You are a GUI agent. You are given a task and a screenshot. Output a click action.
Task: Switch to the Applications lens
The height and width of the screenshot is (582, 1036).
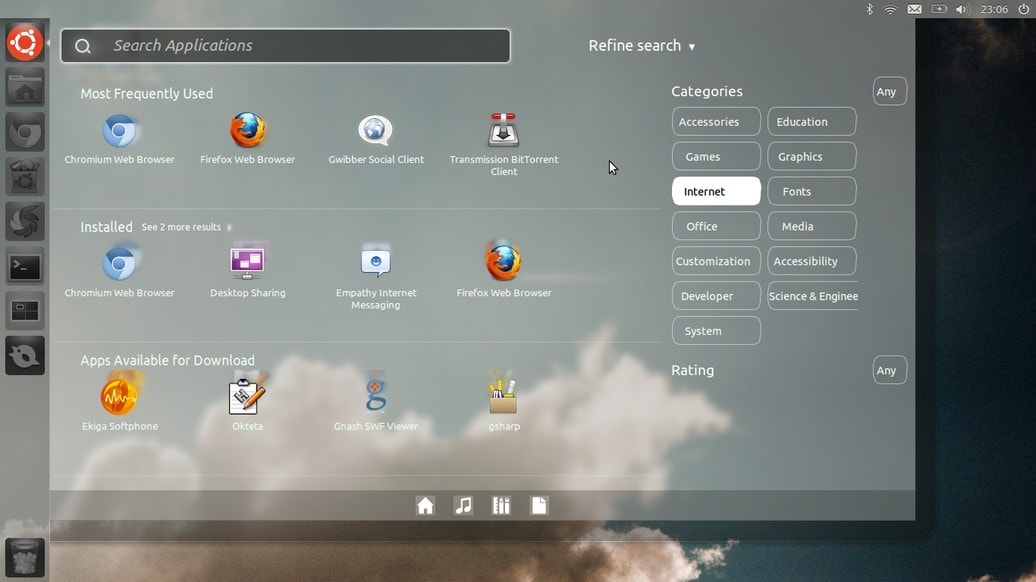tap(501, 506)
